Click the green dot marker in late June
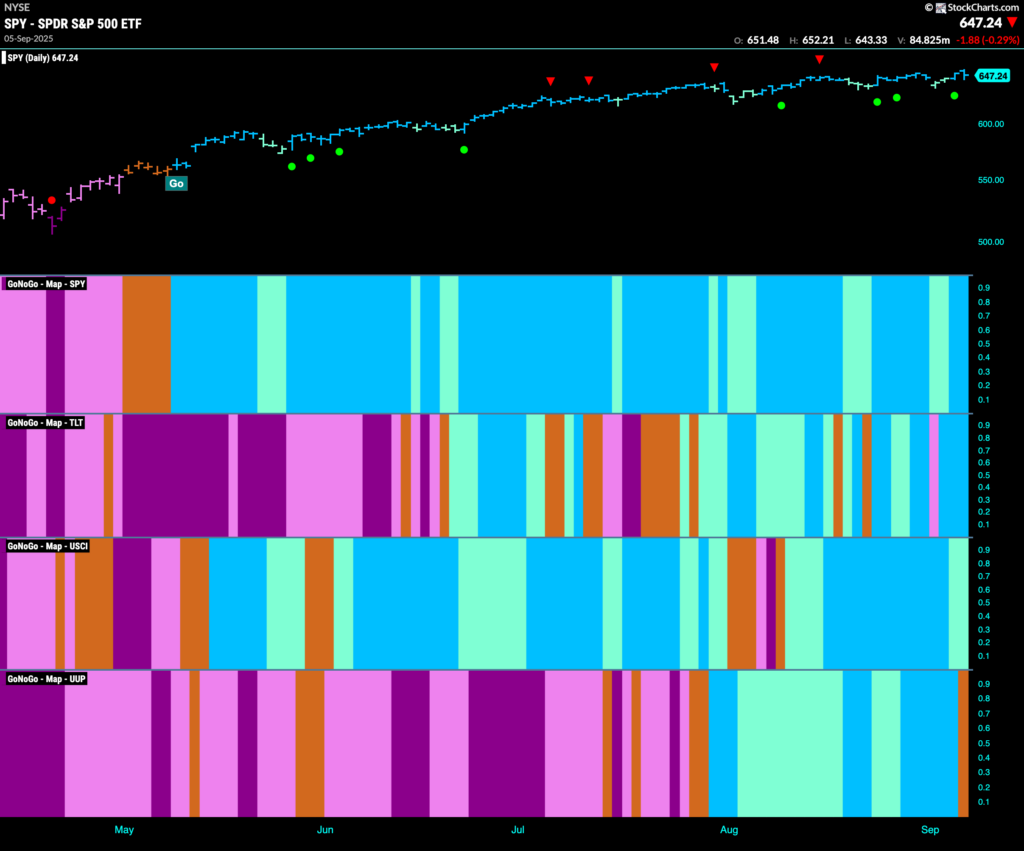Screen dimensions: 1024x851 coord(464,150)
